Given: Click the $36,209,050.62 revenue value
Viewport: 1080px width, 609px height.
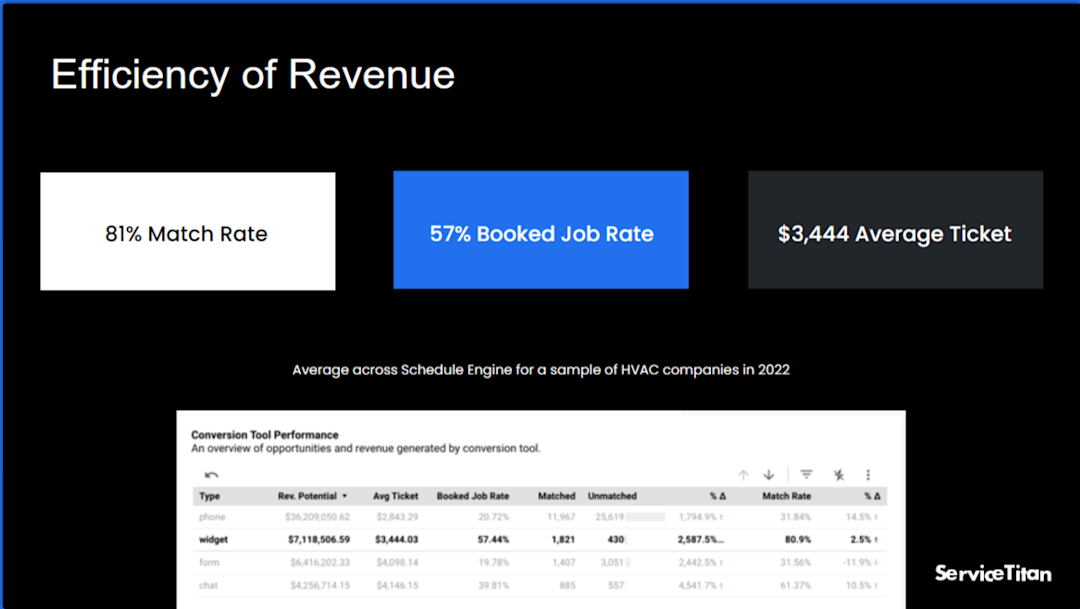Looking at the screenshot, I should (318, 517).
